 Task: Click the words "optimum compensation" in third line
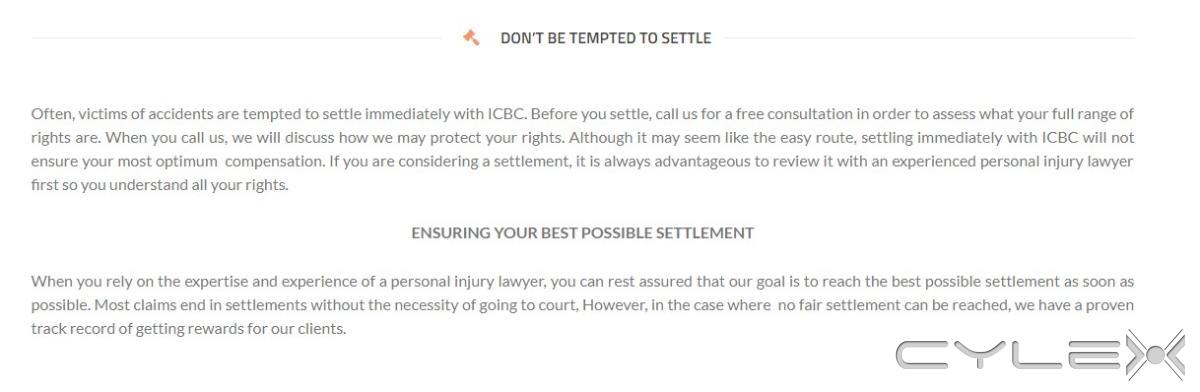pos(241,161)
